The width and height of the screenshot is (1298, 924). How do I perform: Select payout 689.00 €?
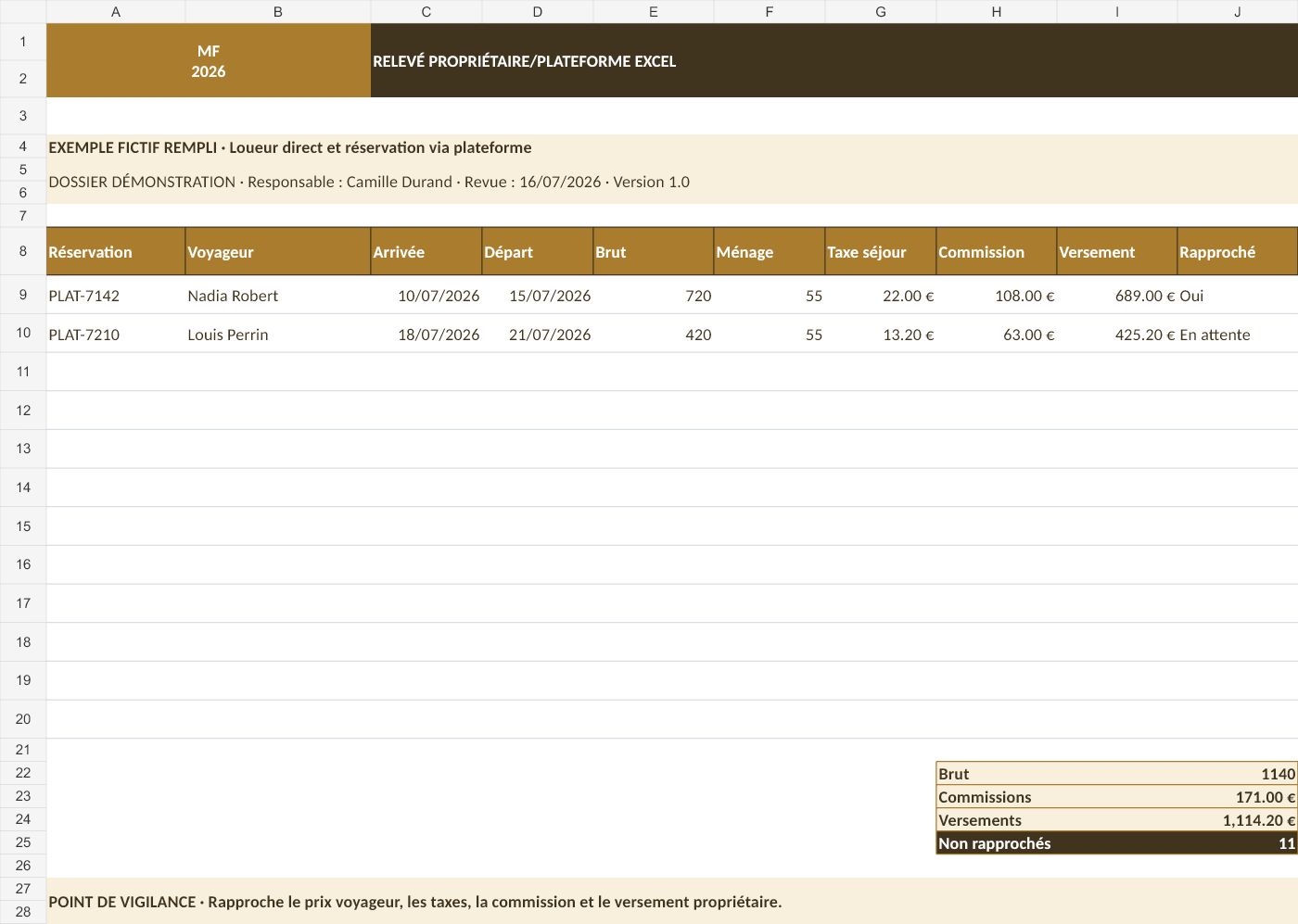(1117, 296)
